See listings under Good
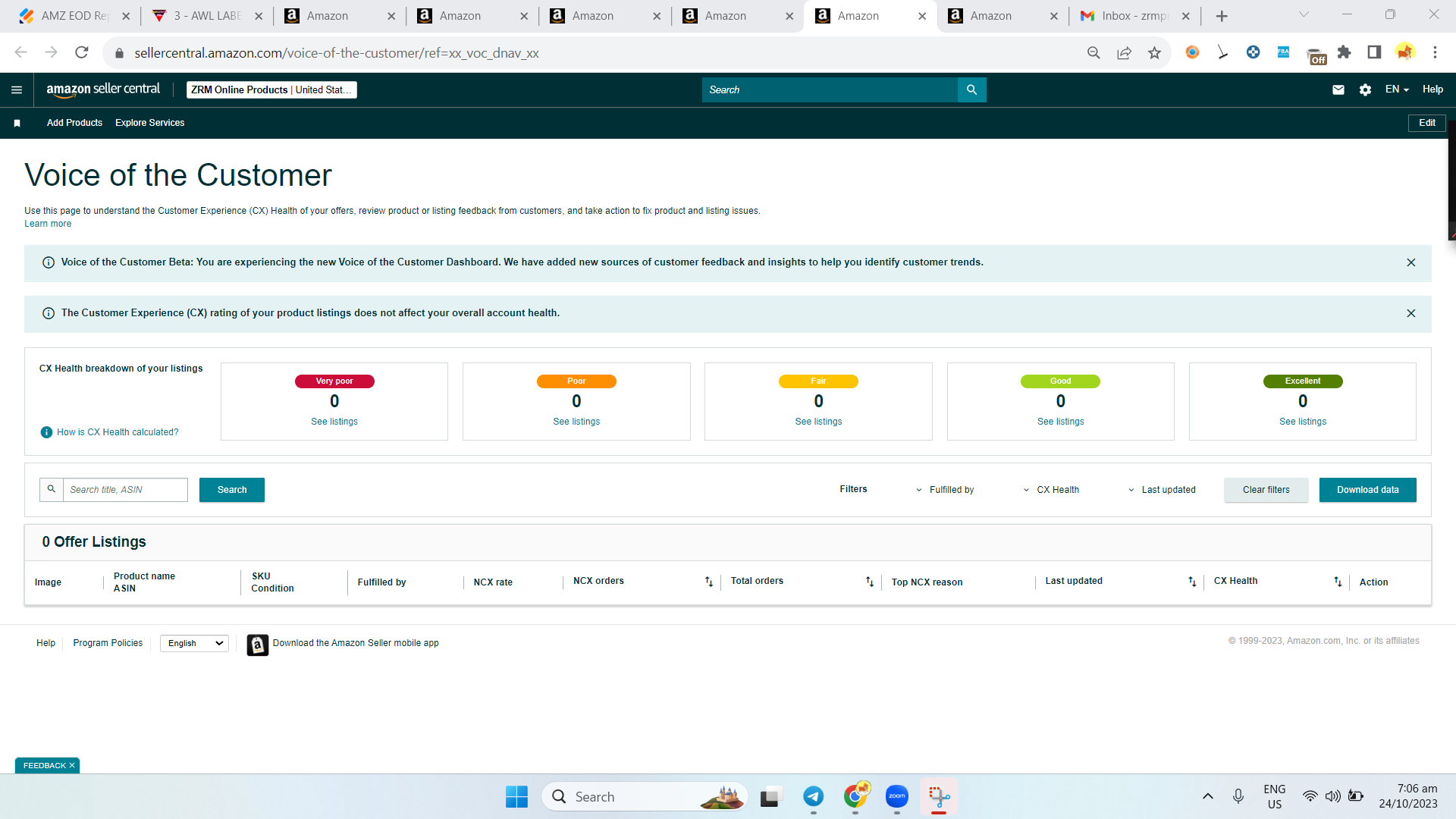This screenshot has width=1456, height=819. tap(1060, 422)
